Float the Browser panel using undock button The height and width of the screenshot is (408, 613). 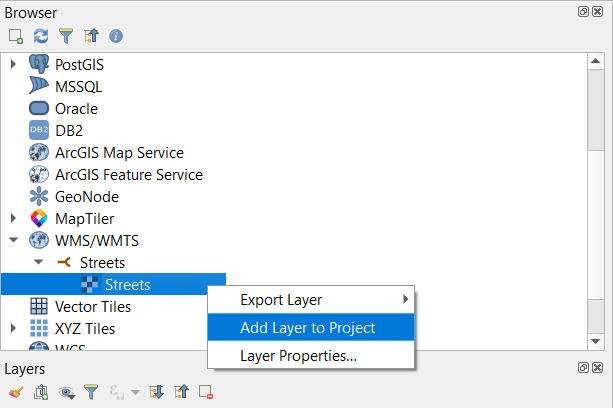[583, 12]
